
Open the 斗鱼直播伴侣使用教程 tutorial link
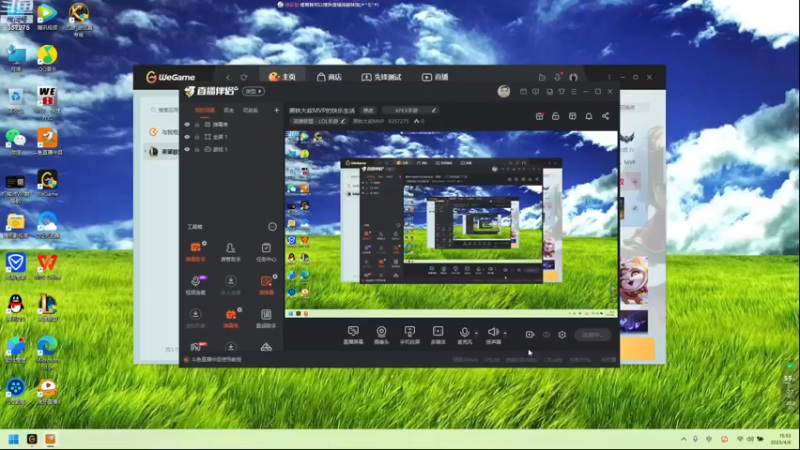(x=216, y=360)
